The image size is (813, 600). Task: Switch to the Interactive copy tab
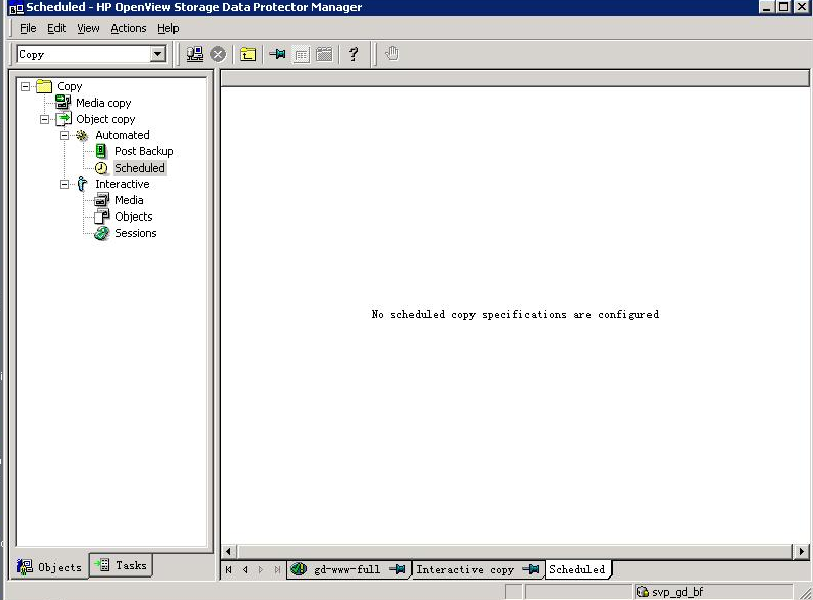[x=478, y=569]
